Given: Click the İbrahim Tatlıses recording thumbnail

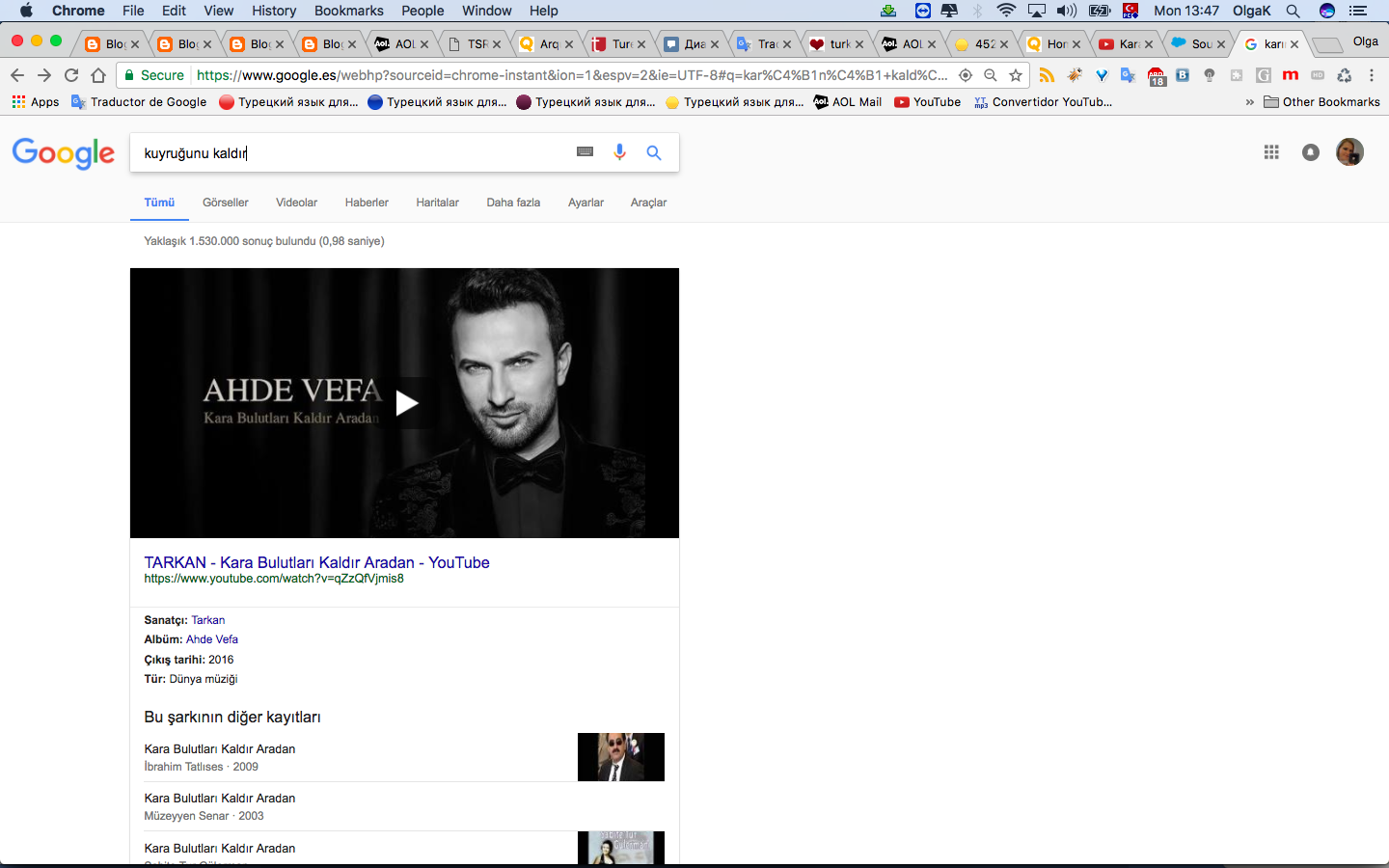Looking at the screenshot, I should tap(621, 757).
